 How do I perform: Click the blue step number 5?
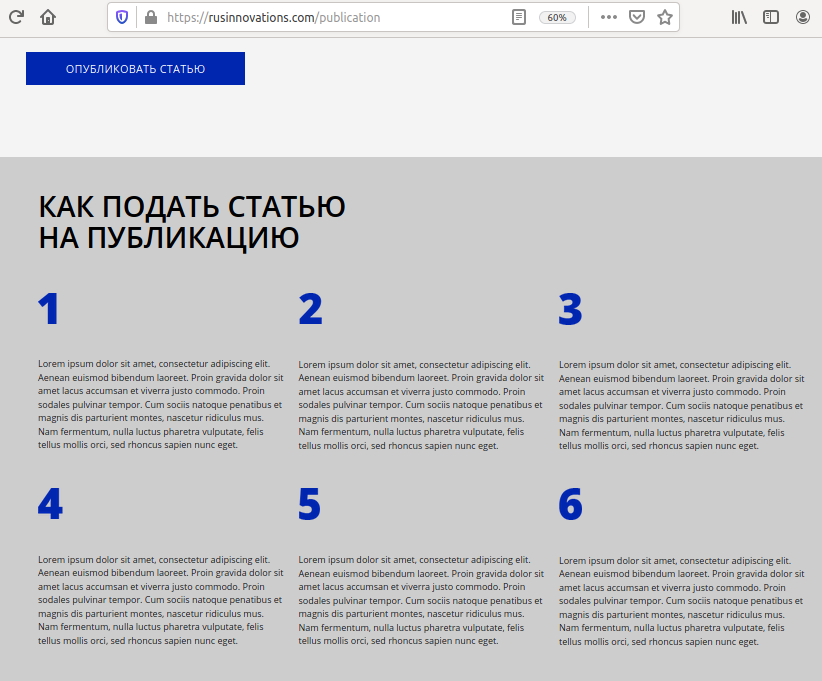[309, 504]
